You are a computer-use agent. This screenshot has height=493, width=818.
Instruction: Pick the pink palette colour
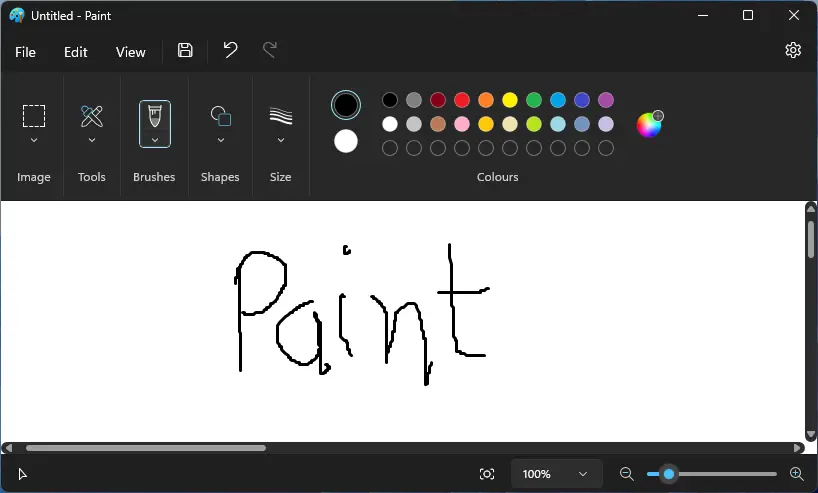pyautogui.click(x=462, y=124)
